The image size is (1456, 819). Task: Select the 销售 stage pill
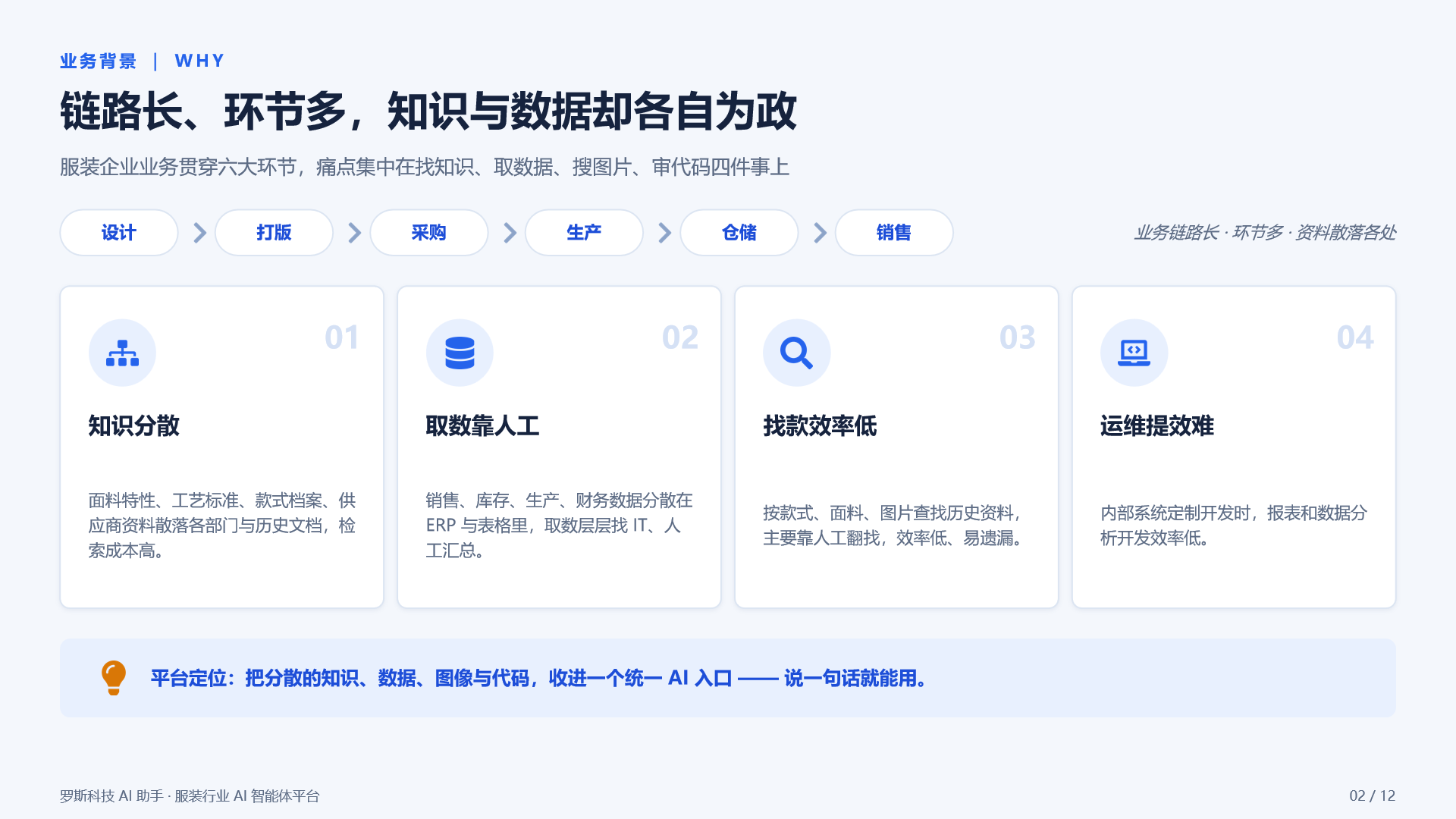894,233
